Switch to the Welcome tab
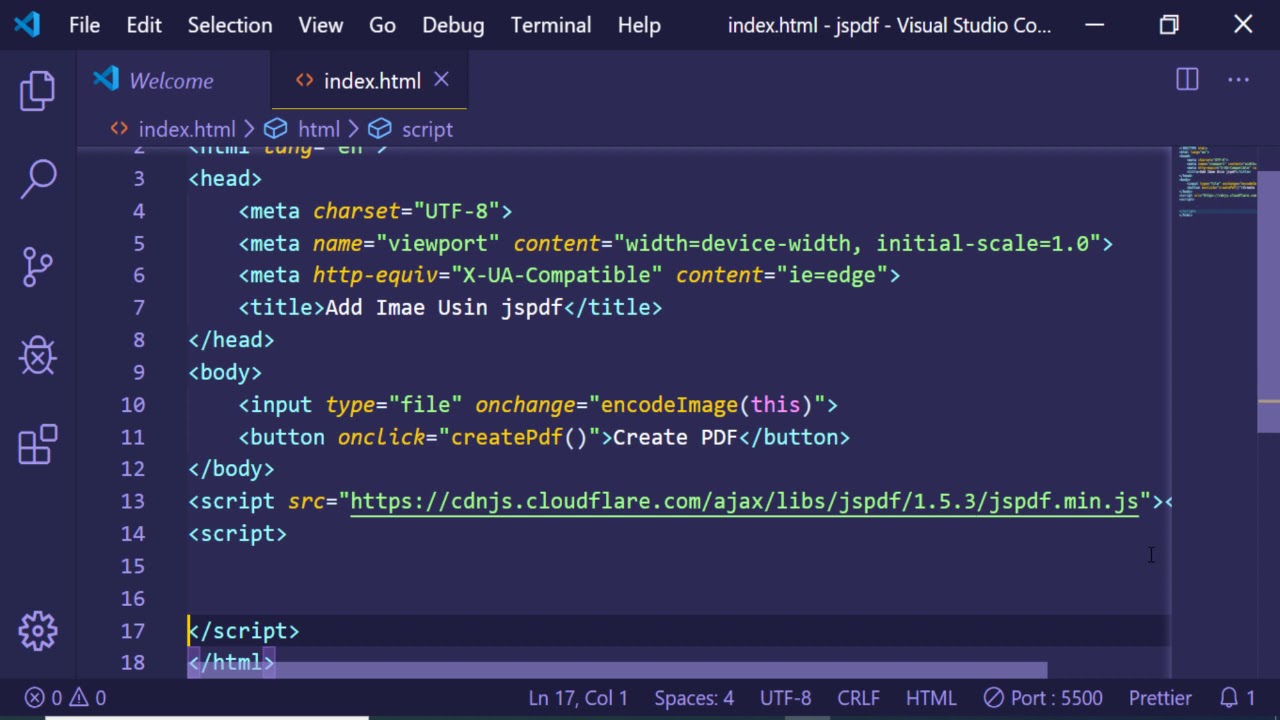The height and width of the screenshot is (720, 1280). pos(170,81)
